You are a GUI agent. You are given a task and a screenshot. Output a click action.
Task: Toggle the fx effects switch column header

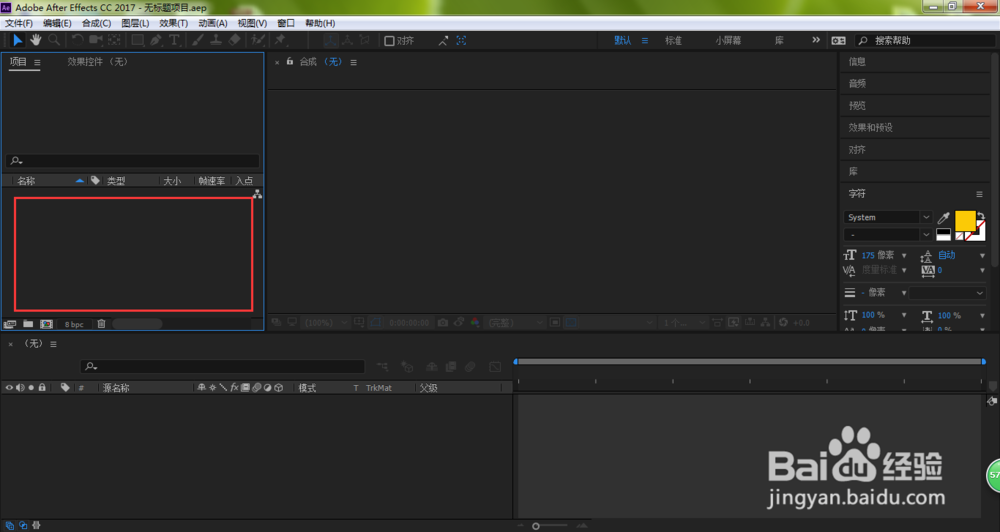point(234,387)
